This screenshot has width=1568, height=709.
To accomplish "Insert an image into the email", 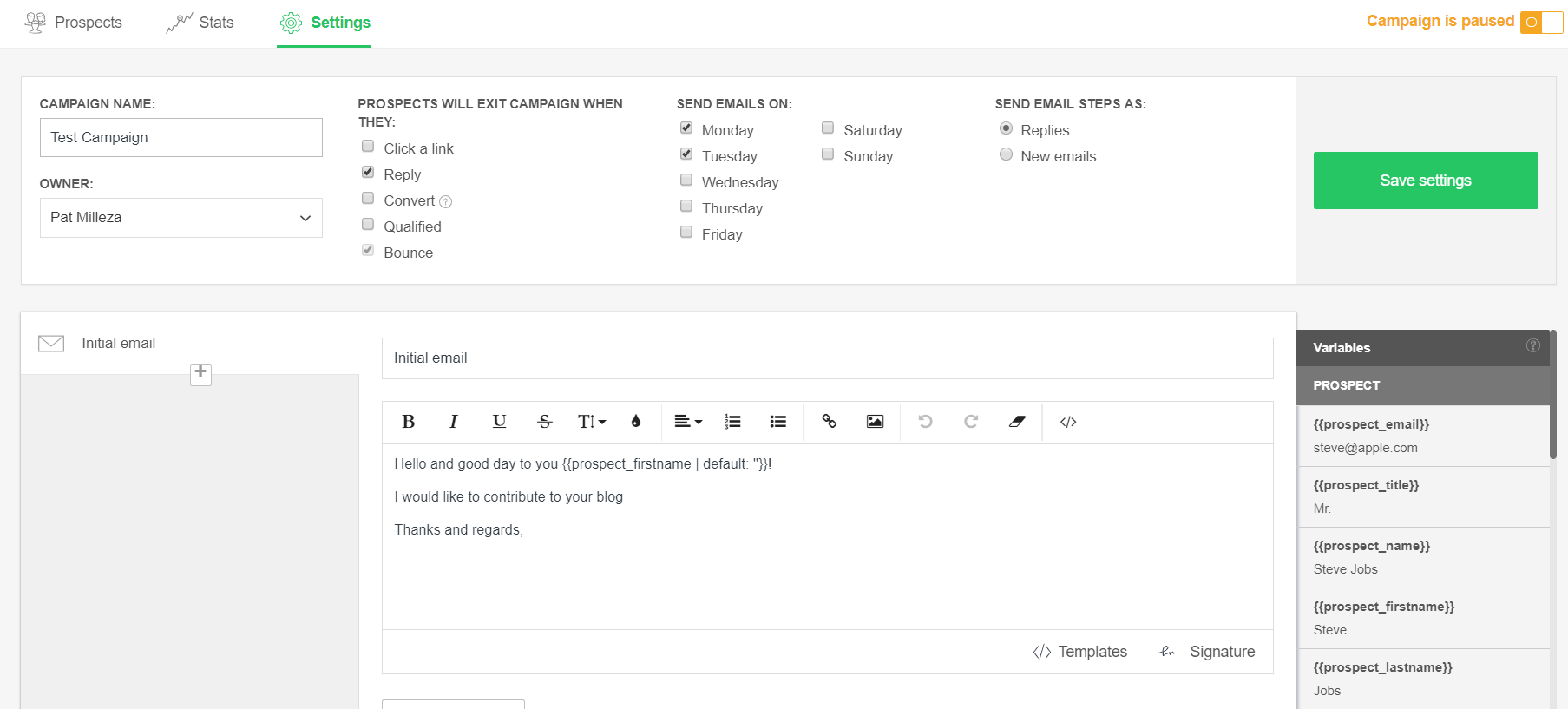I will point(875,422).
